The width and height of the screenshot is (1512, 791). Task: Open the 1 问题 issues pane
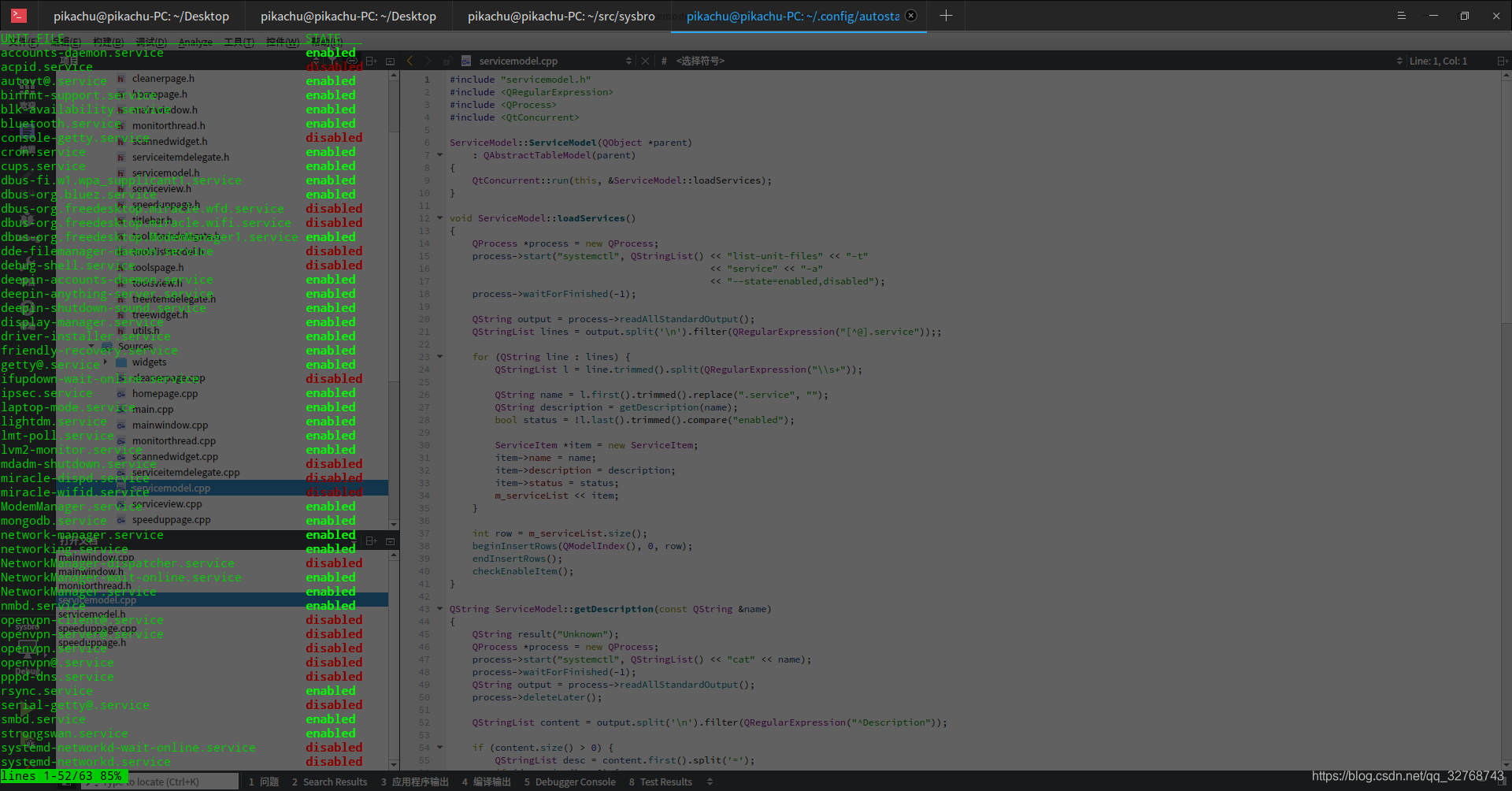264,782
